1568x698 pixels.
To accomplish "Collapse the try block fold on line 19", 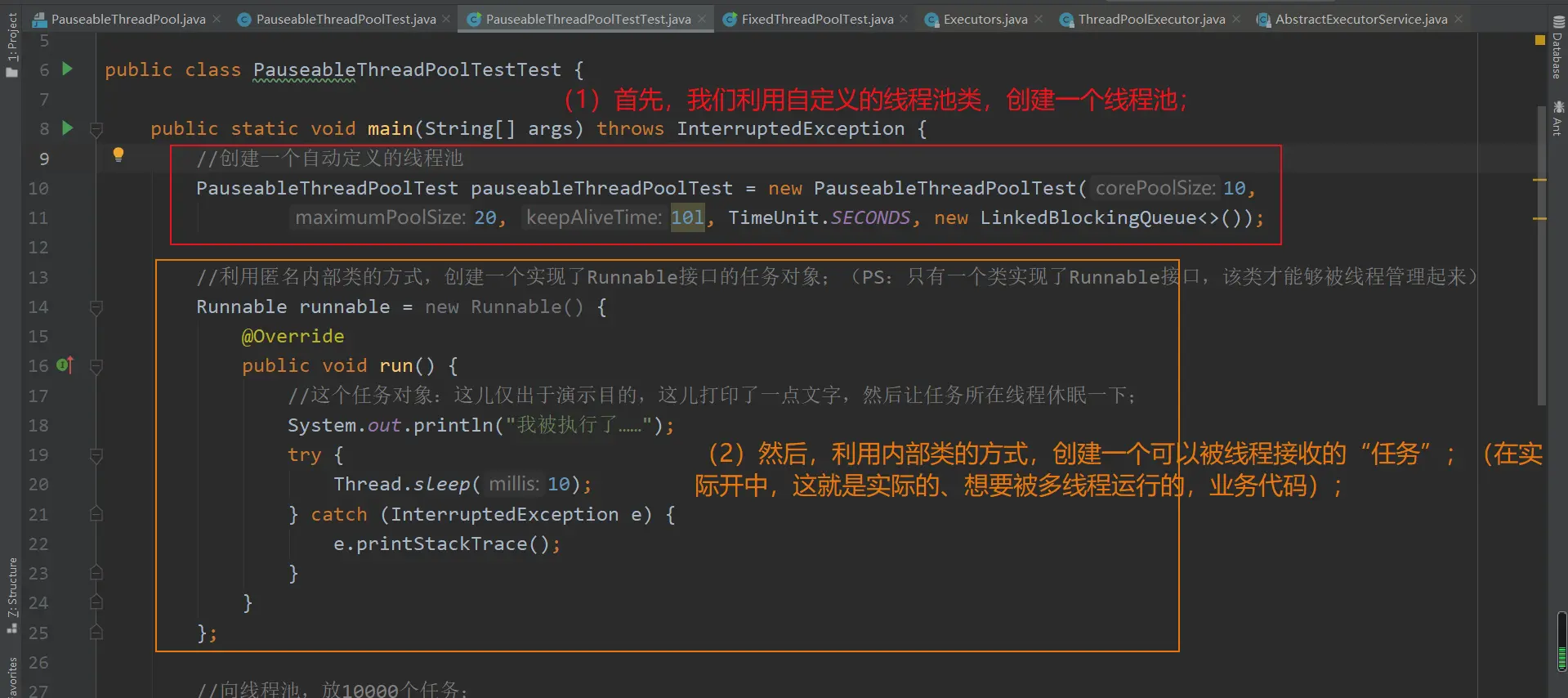I will 96,454.
